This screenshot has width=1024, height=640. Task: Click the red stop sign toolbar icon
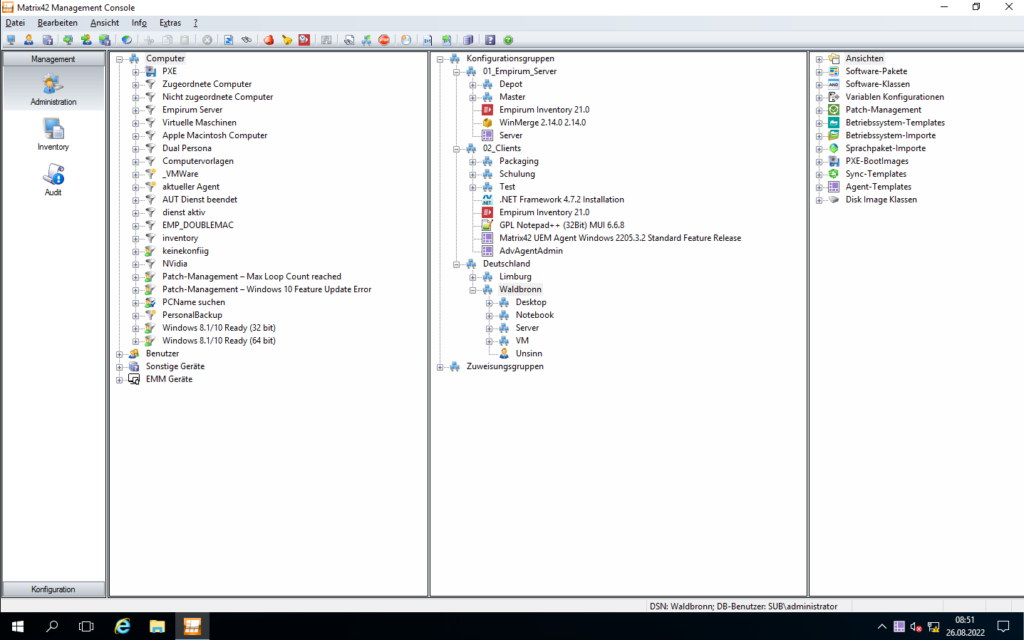pyautogui.click(x=384, y=40)
